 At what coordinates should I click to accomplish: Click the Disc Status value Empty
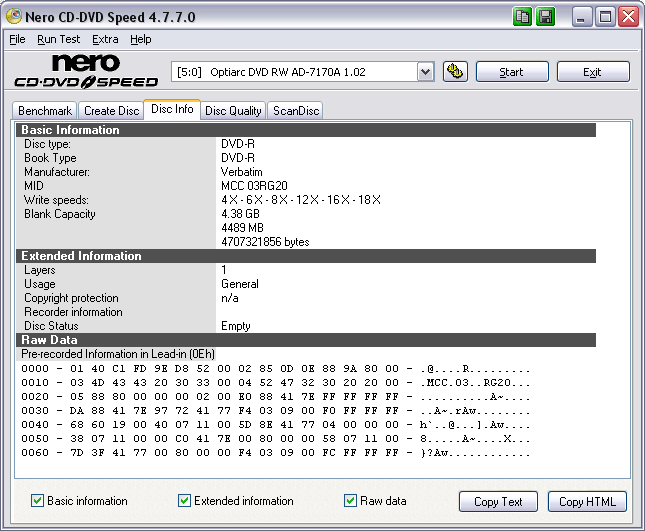pos(236,326)
